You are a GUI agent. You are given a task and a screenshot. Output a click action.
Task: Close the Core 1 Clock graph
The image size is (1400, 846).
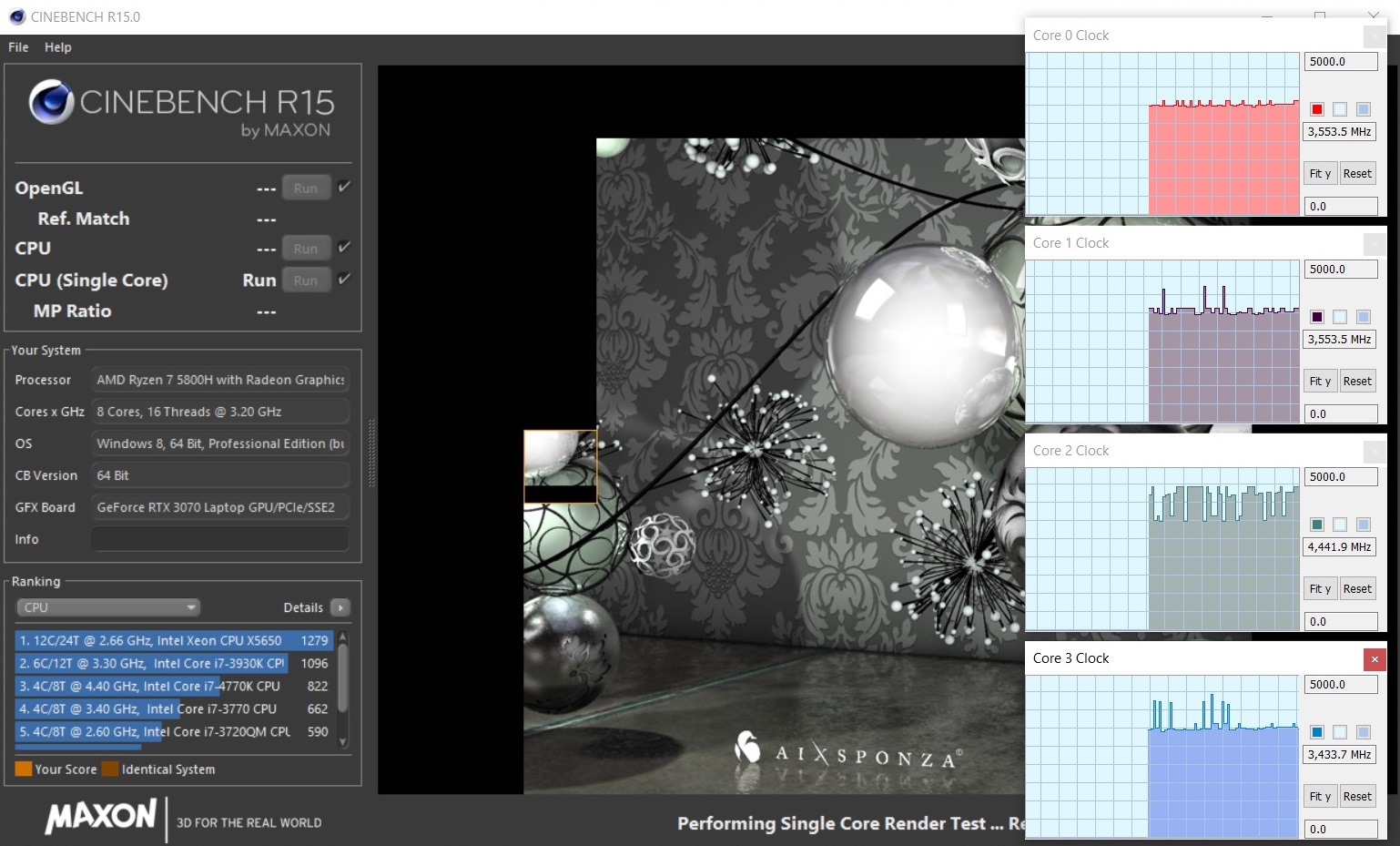point(1375,243)
